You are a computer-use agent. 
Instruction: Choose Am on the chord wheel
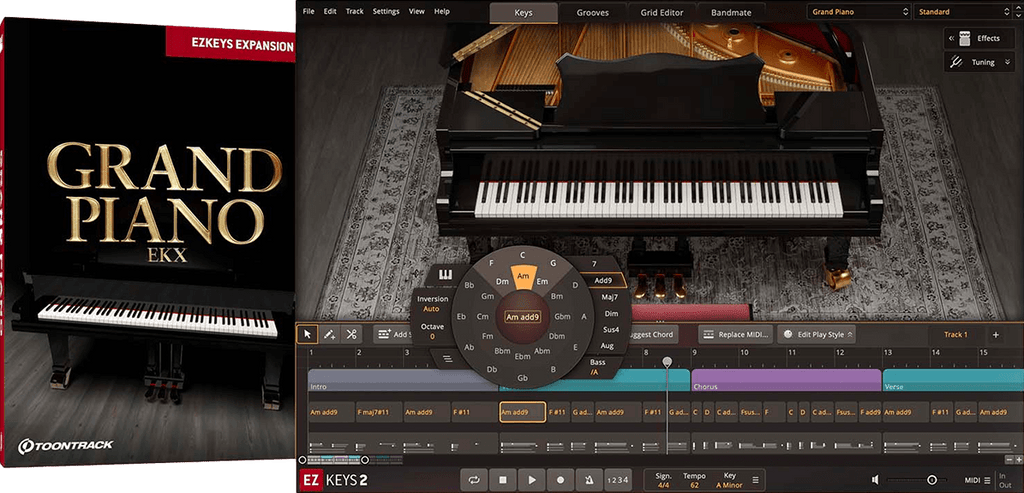click(522, 277)
